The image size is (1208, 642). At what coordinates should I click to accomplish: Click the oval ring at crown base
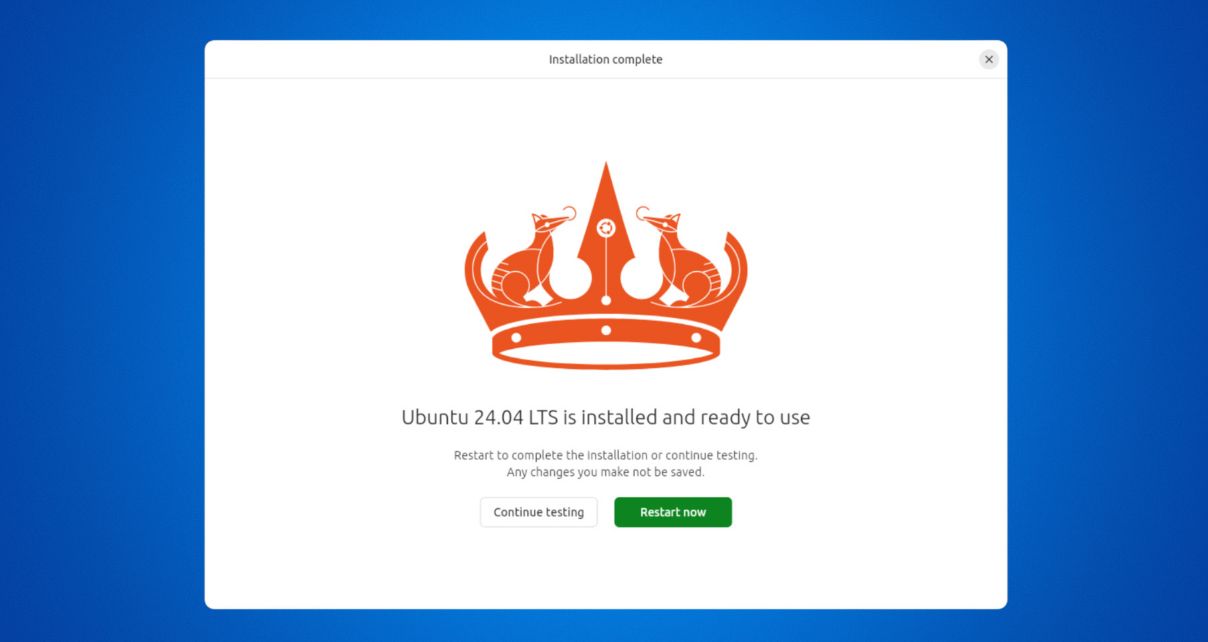click(605, 352)
